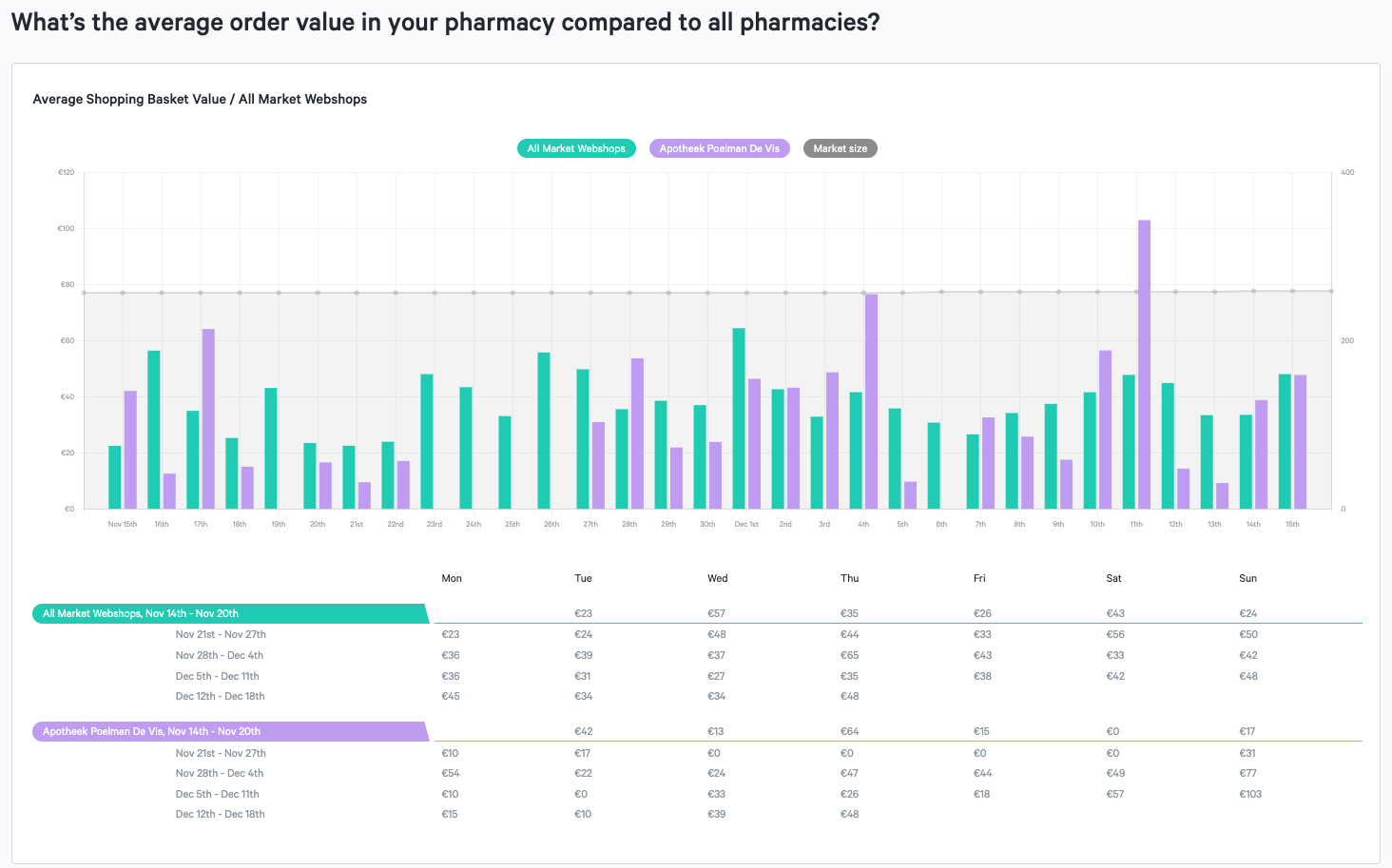Click the '€18' table cell
The image size is (1392, 868).
click(981, 794)
